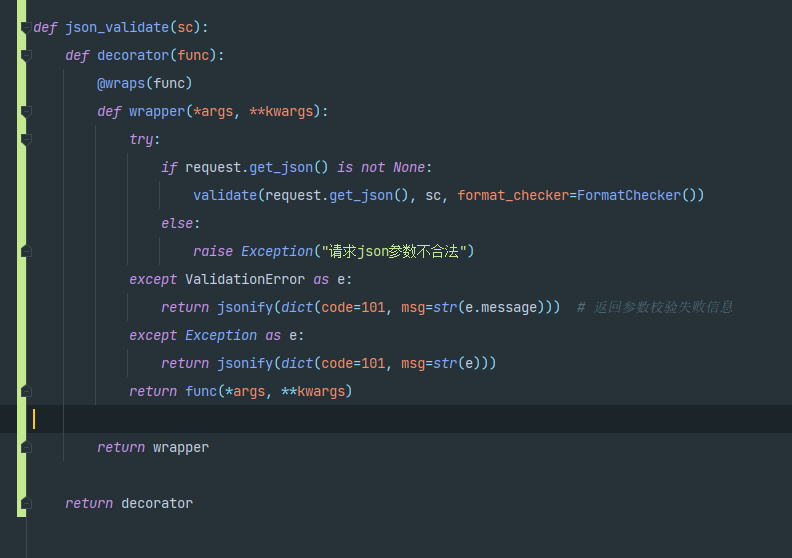Collapse the wrapper function fold marker
792x558 pixels.
click(26, 112)
